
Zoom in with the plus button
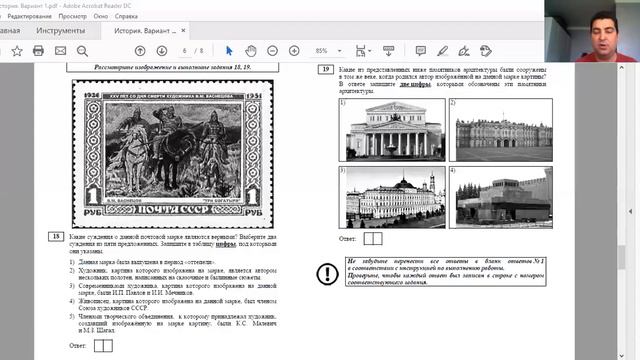[294, 51]
